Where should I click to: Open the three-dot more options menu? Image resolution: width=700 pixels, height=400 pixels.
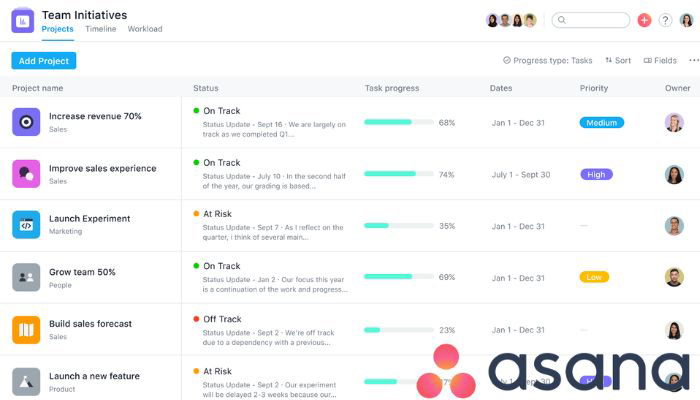point(694,60)
